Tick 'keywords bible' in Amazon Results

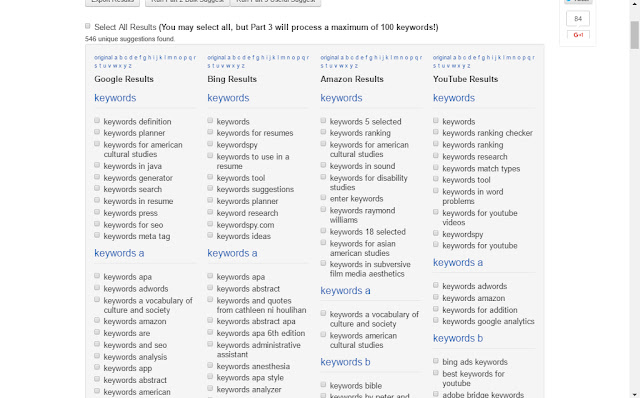(x=323, y=385)
